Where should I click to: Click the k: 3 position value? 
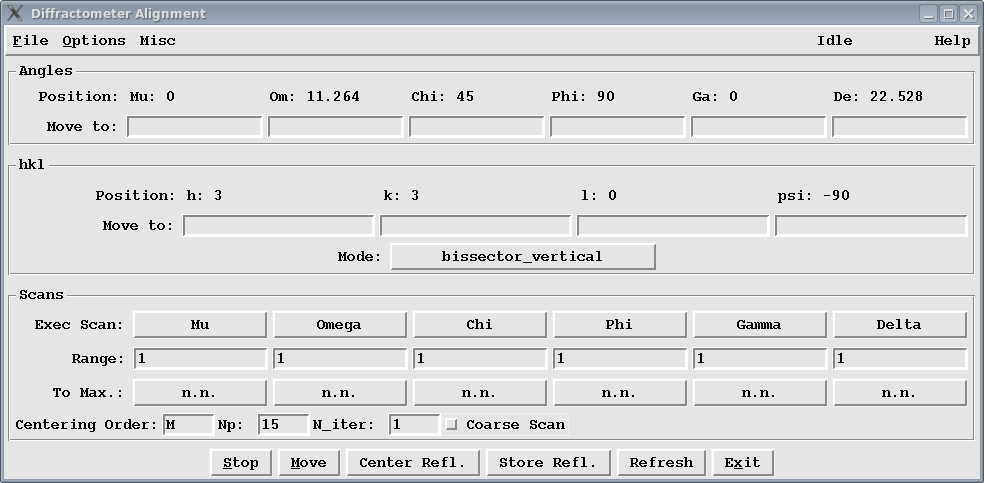coord(401,196)
